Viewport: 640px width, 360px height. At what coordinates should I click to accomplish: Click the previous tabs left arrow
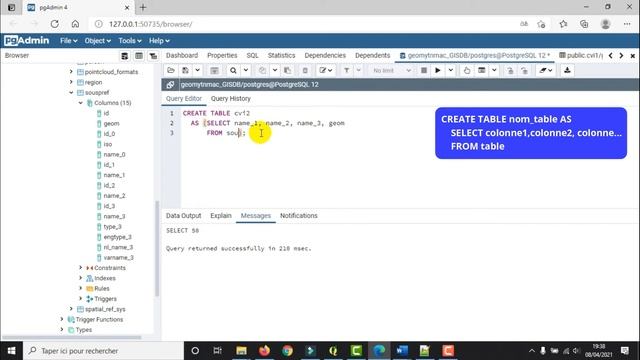point(611,56)
